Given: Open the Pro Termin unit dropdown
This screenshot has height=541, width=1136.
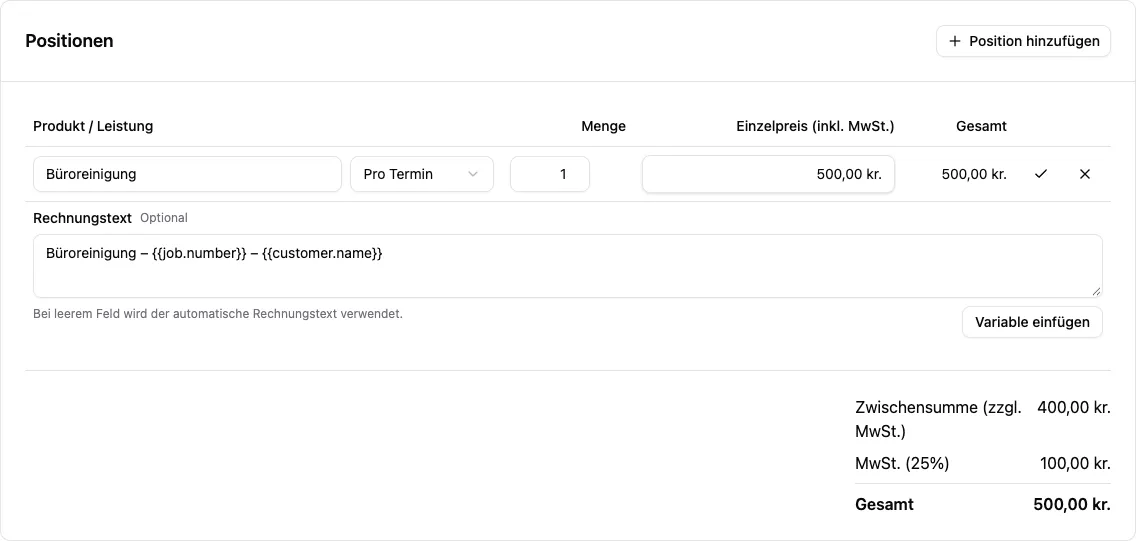Looking at the screenshot, I should click(x=422, y=175).
